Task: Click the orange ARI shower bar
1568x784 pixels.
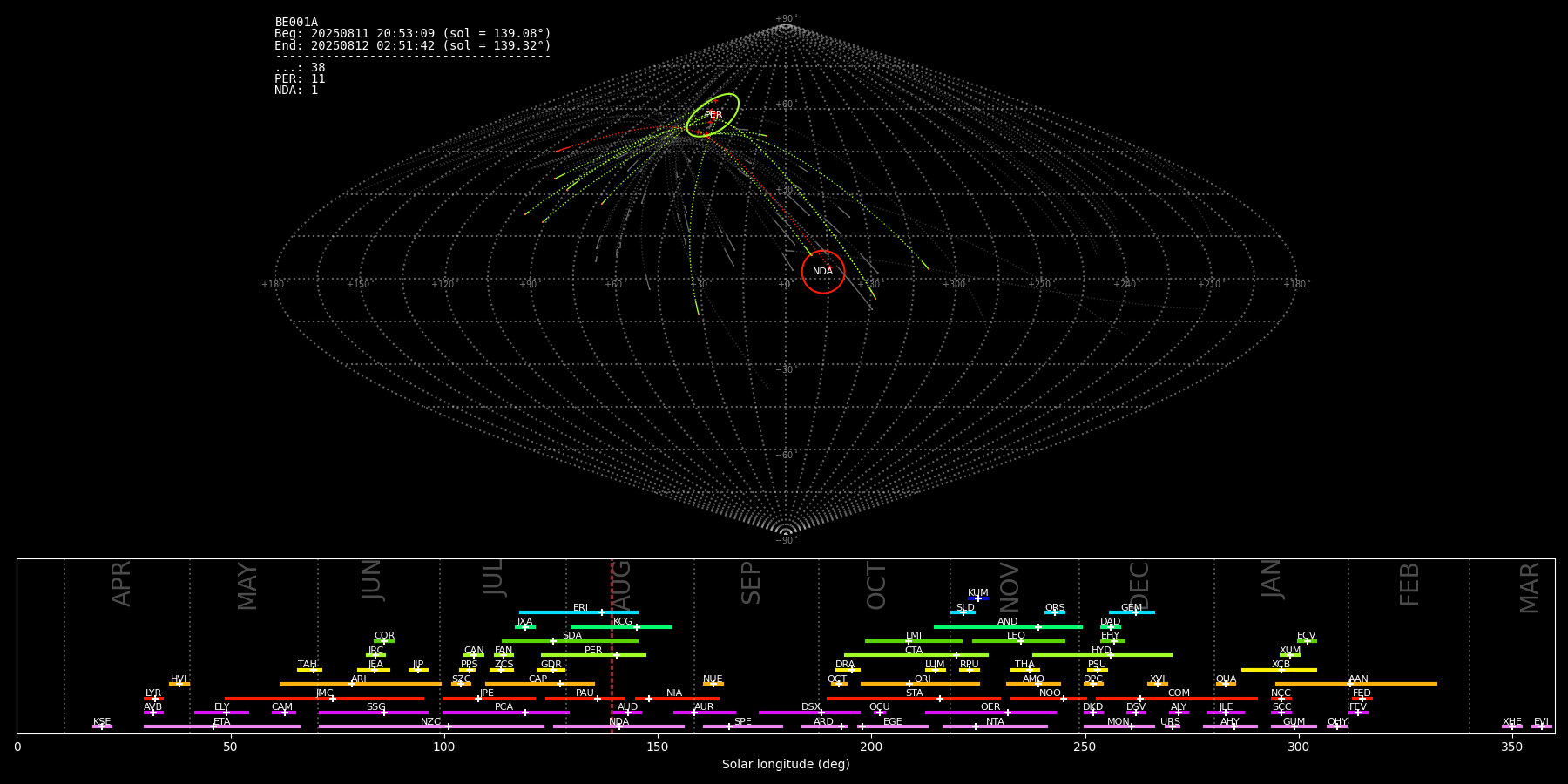Action: point(361,684)
